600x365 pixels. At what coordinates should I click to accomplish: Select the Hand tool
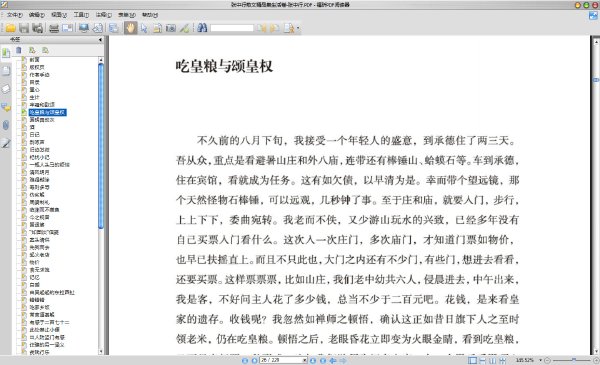click(130, 28)
